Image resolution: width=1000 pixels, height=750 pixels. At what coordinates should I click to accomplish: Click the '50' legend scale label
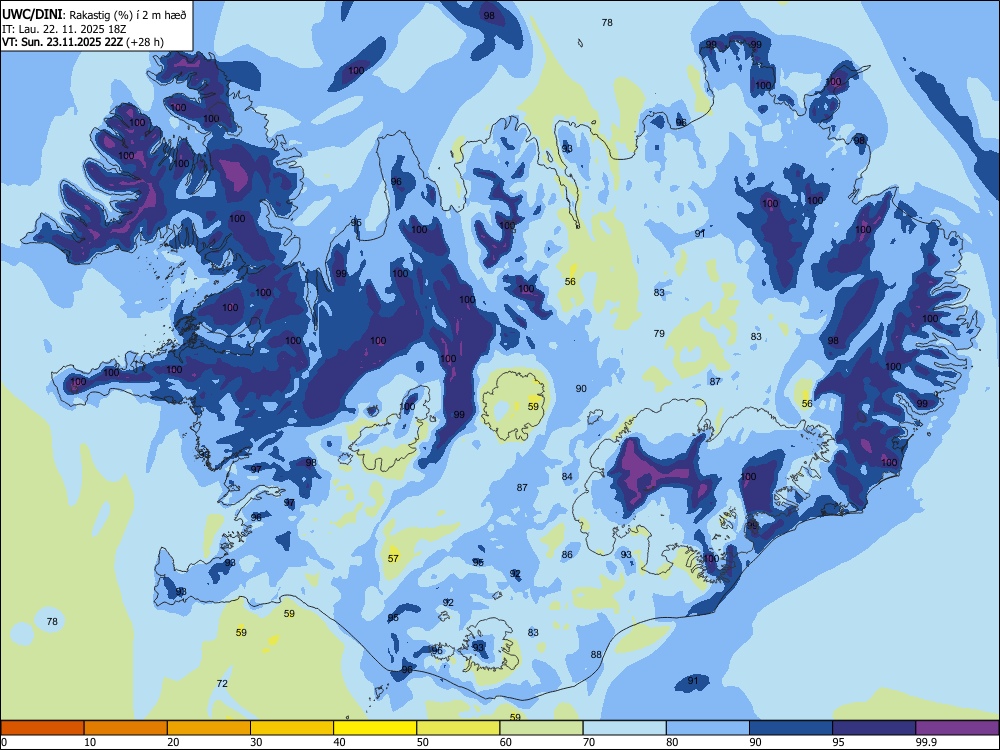coord(422,742)
